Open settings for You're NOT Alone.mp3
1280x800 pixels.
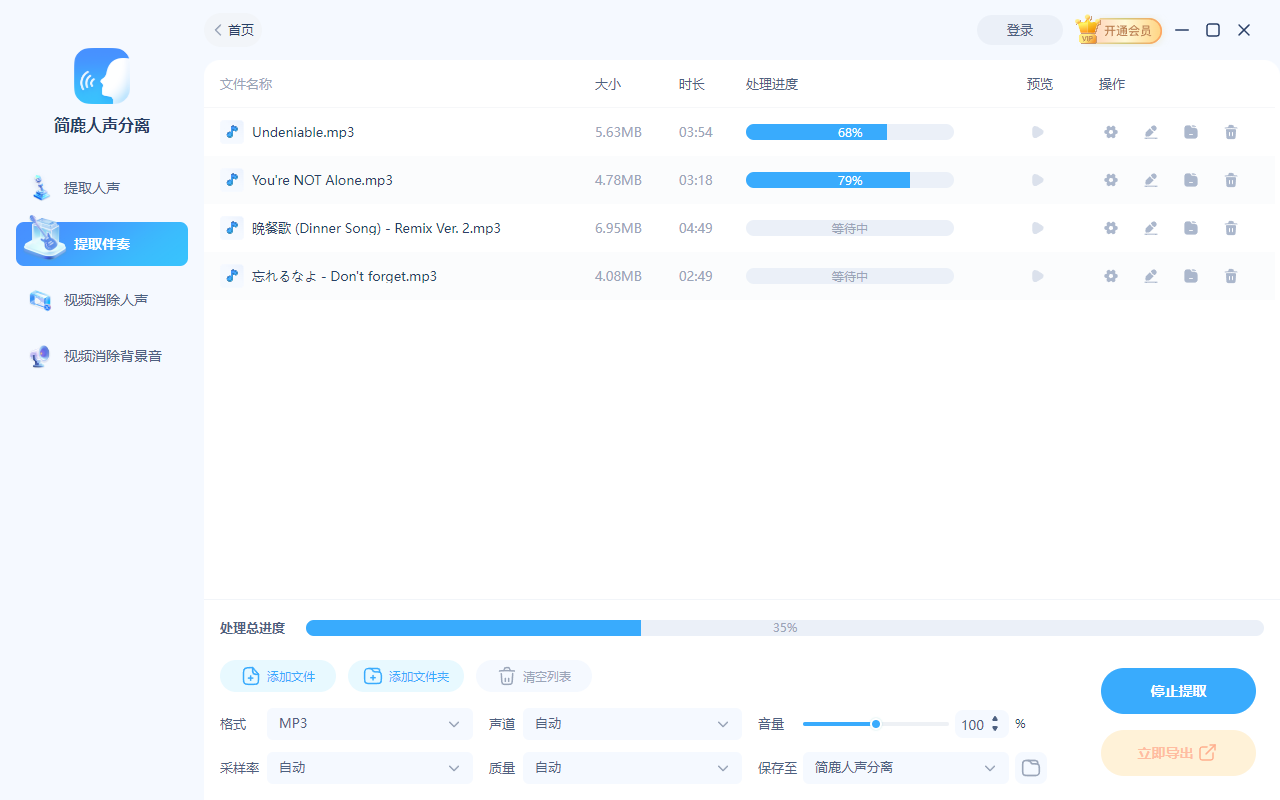coord(1111,180)
